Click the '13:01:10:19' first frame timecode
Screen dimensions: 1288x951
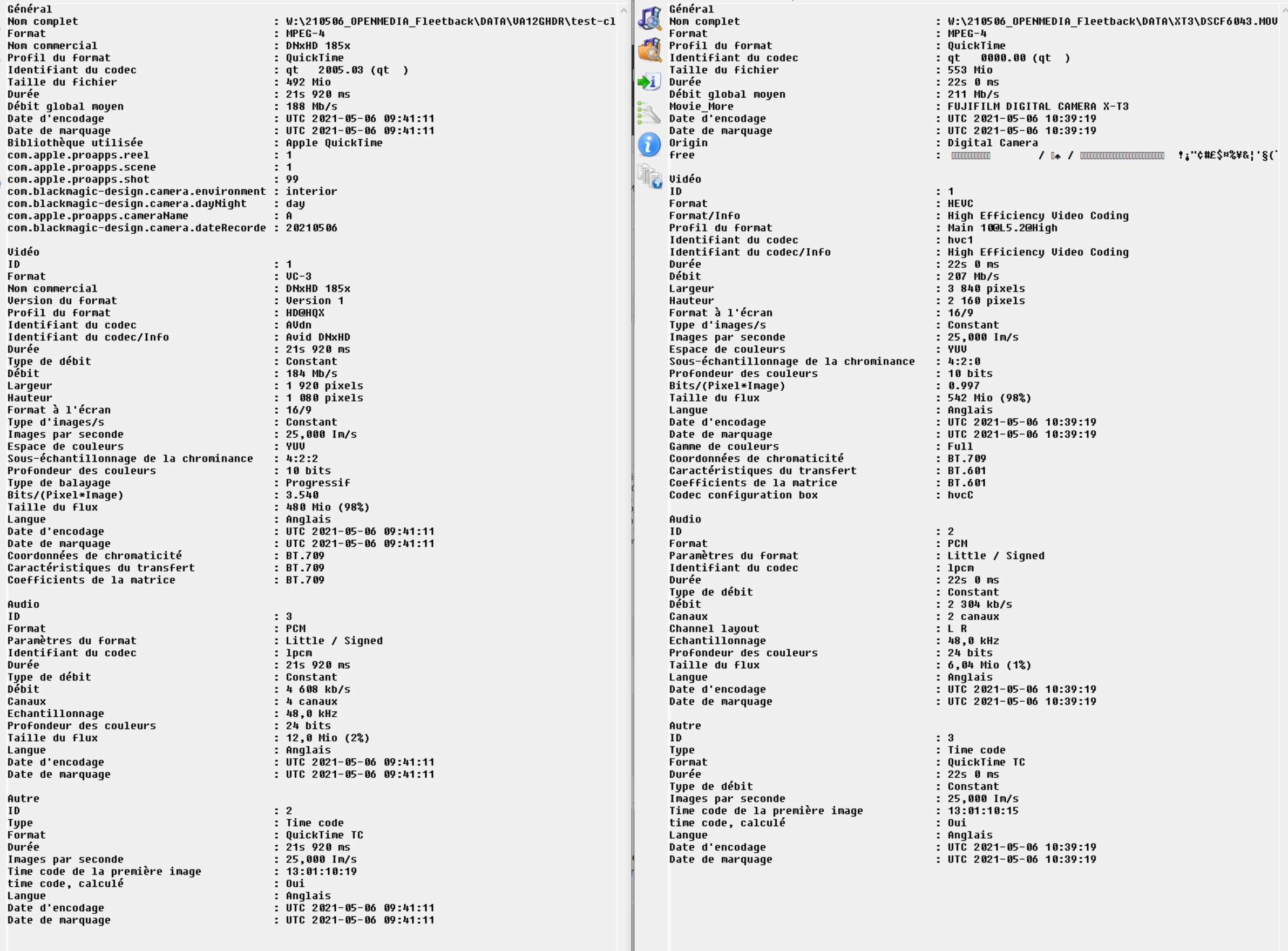(321, 872)
